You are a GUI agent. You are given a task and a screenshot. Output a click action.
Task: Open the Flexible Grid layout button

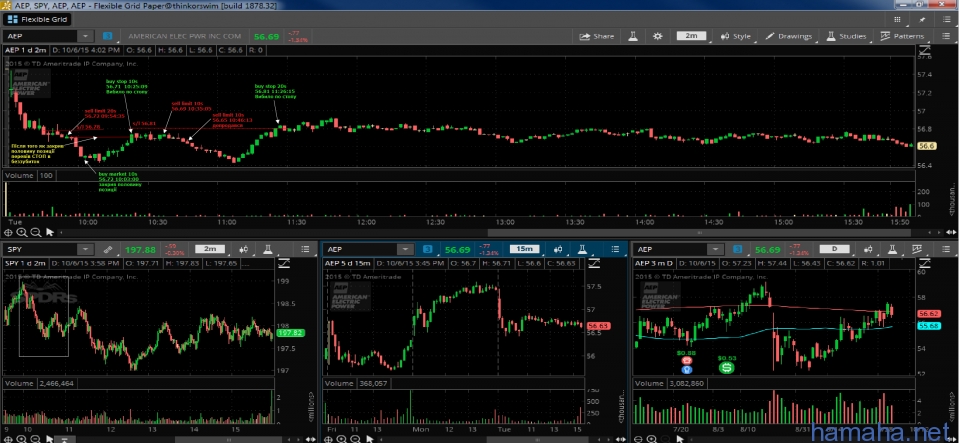38,20
